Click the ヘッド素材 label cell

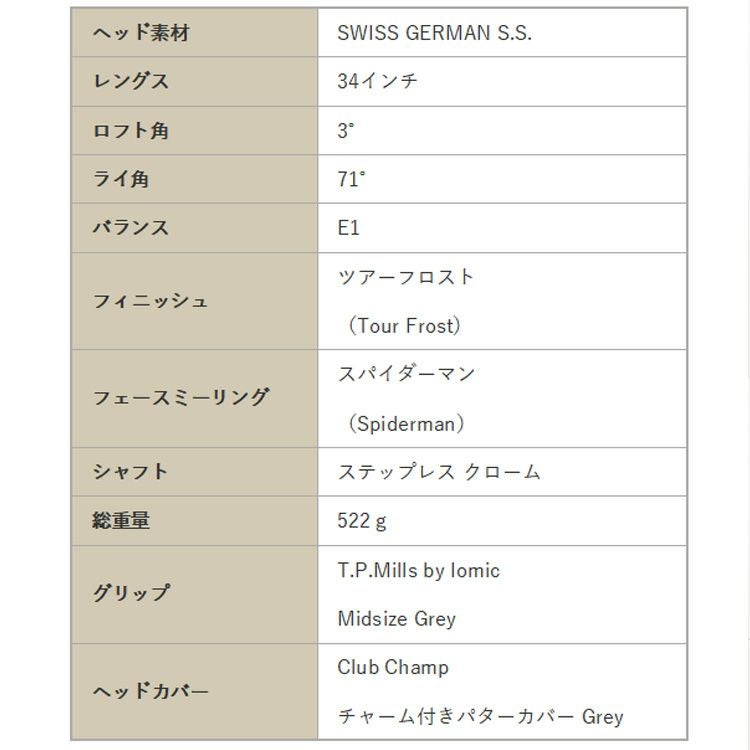141,33
